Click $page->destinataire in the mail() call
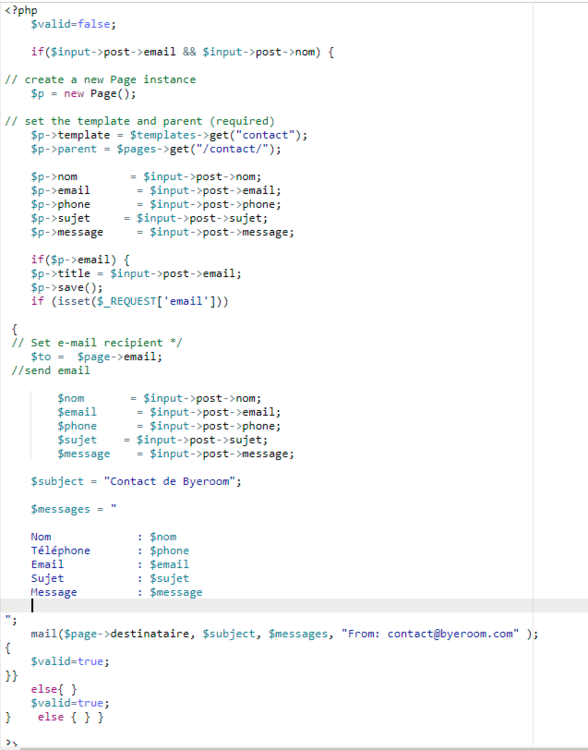Screen dimensions: 588x750 pyautogui.click(x=126, y=634)
